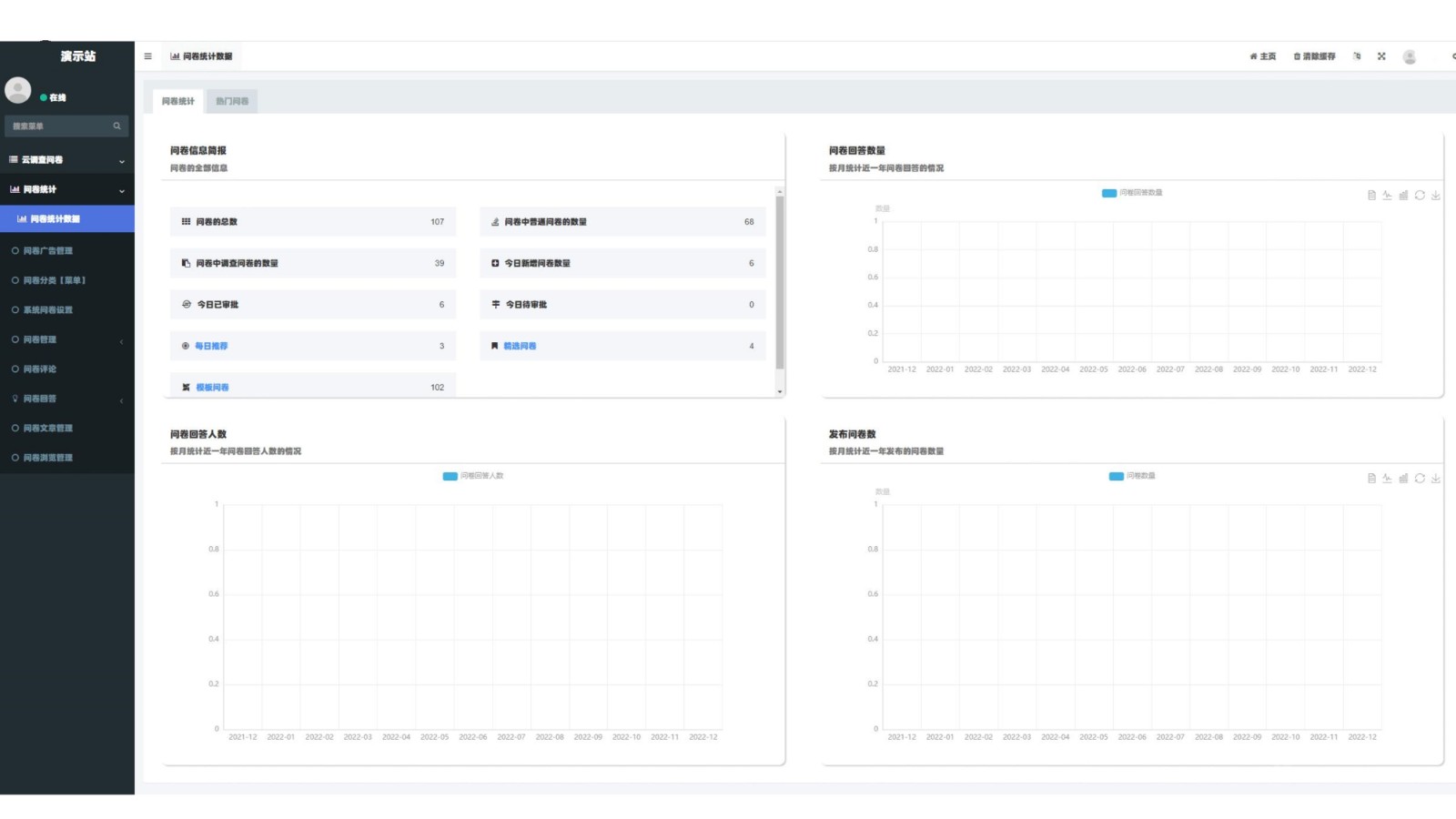Click the 问卷的总数 value 107
The width and height of the screenshot is (1456, 819).
(438, 222)
